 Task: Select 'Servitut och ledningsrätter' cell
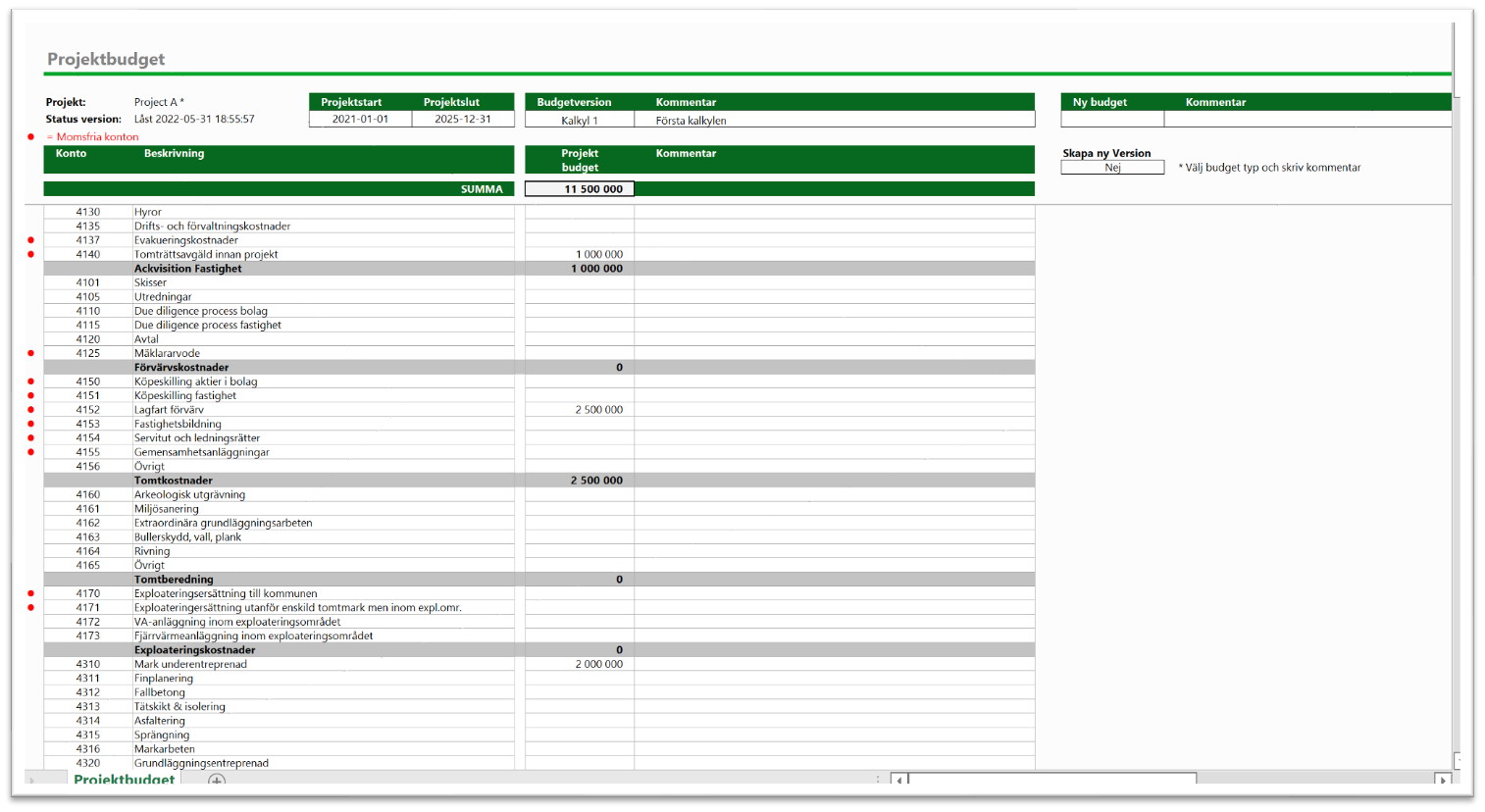pyautogui.click(x=324, y=438)
